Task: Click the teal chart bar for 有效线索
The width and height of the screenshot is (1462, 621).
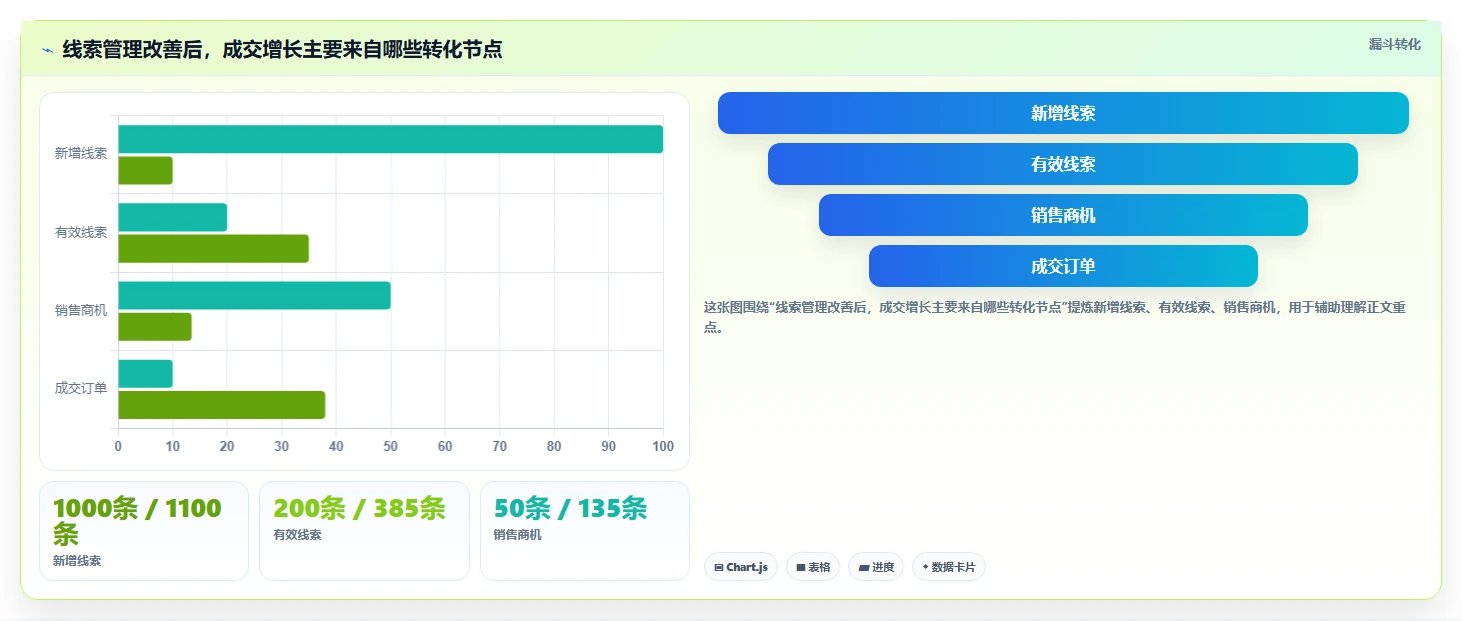Action: [172, 217]
